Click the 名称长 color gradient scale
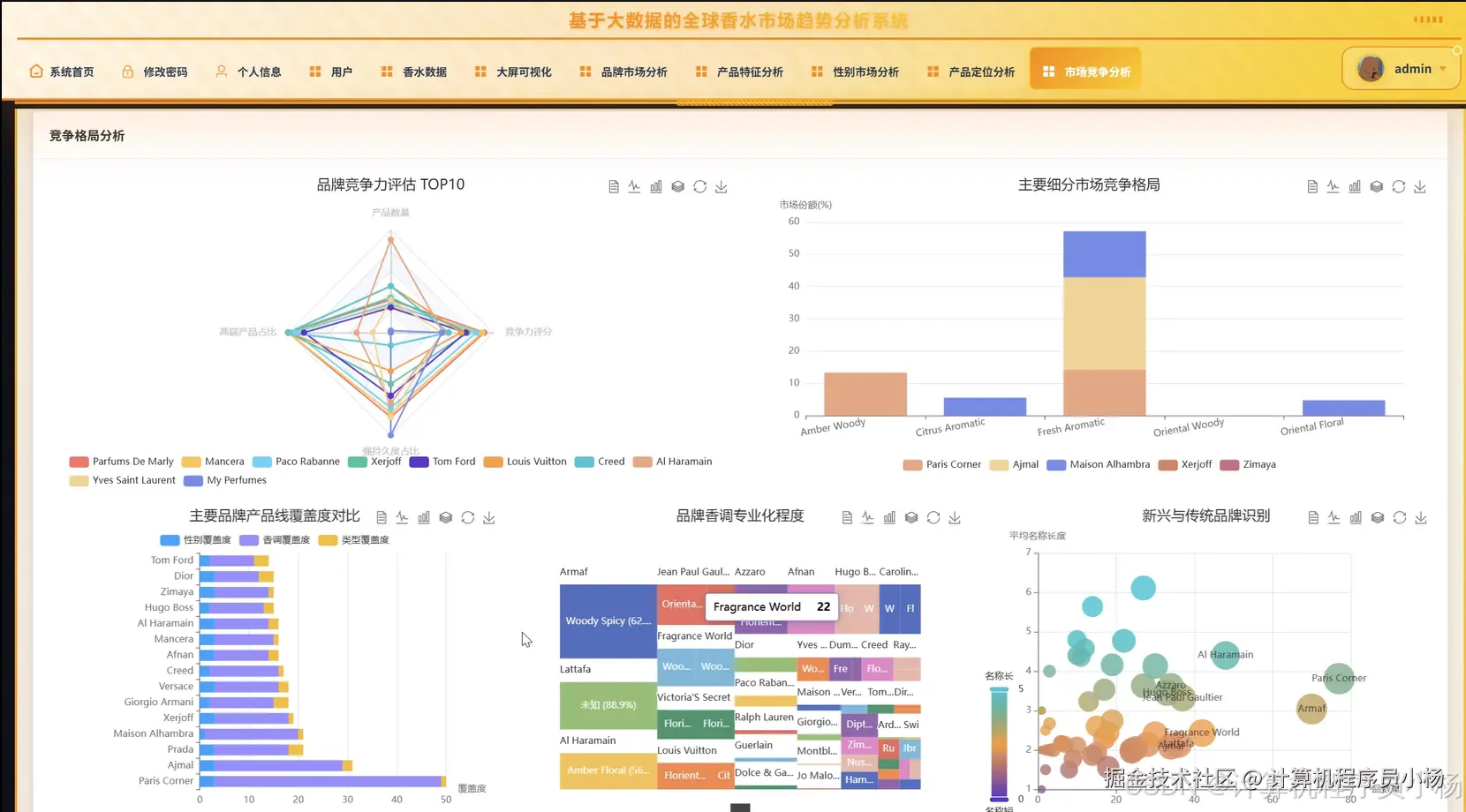The image size is (1466, 812). point(998,741)
